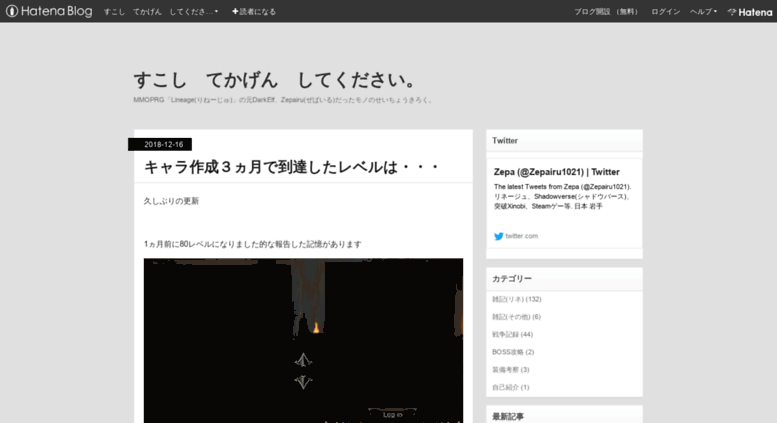The image size is (777, 423).
Task: Open ブログ開設（無料） link
Action: point(606,11)
